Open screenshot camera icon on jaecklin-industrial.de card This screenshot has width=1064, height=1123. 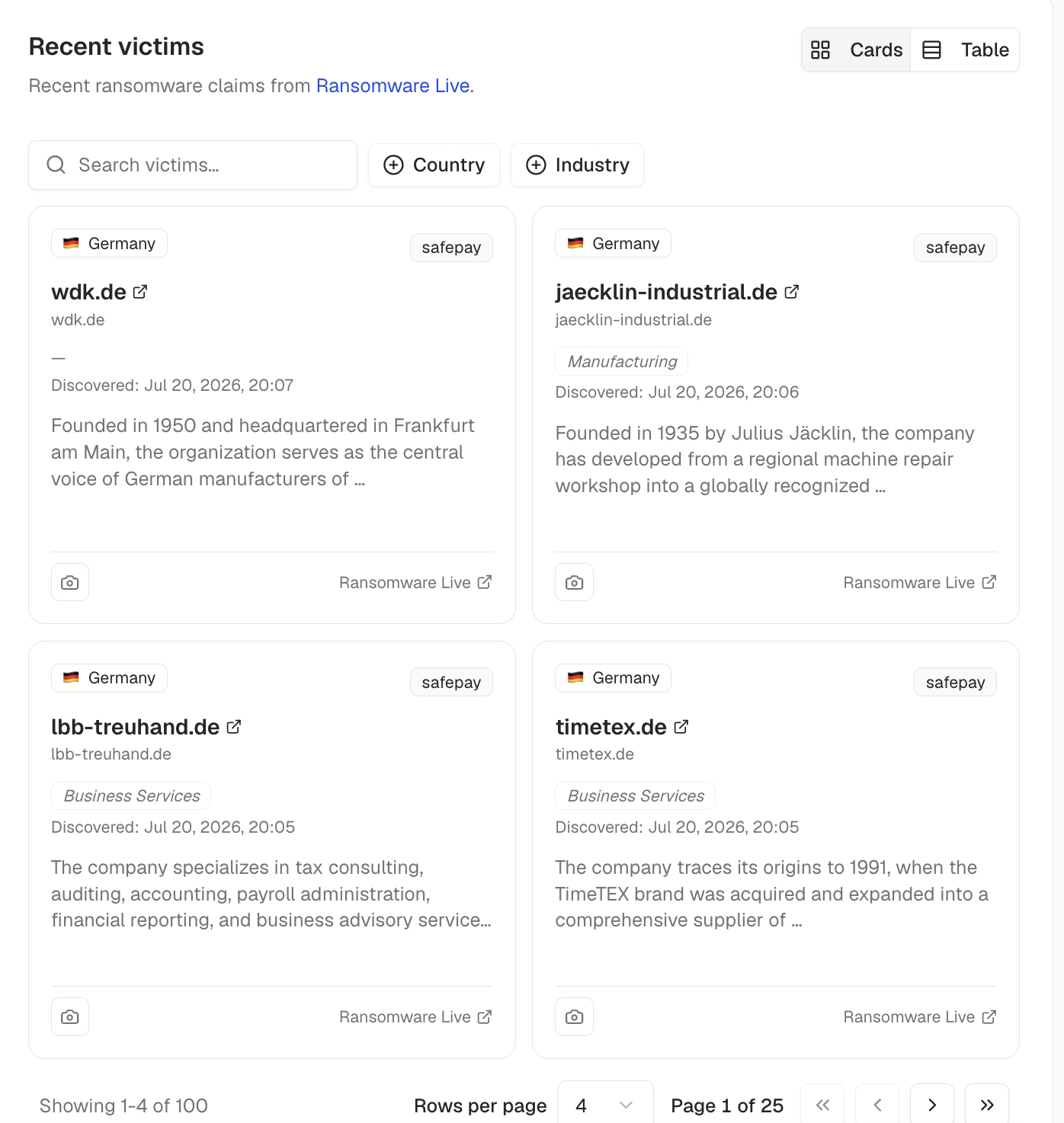[575, 583]
